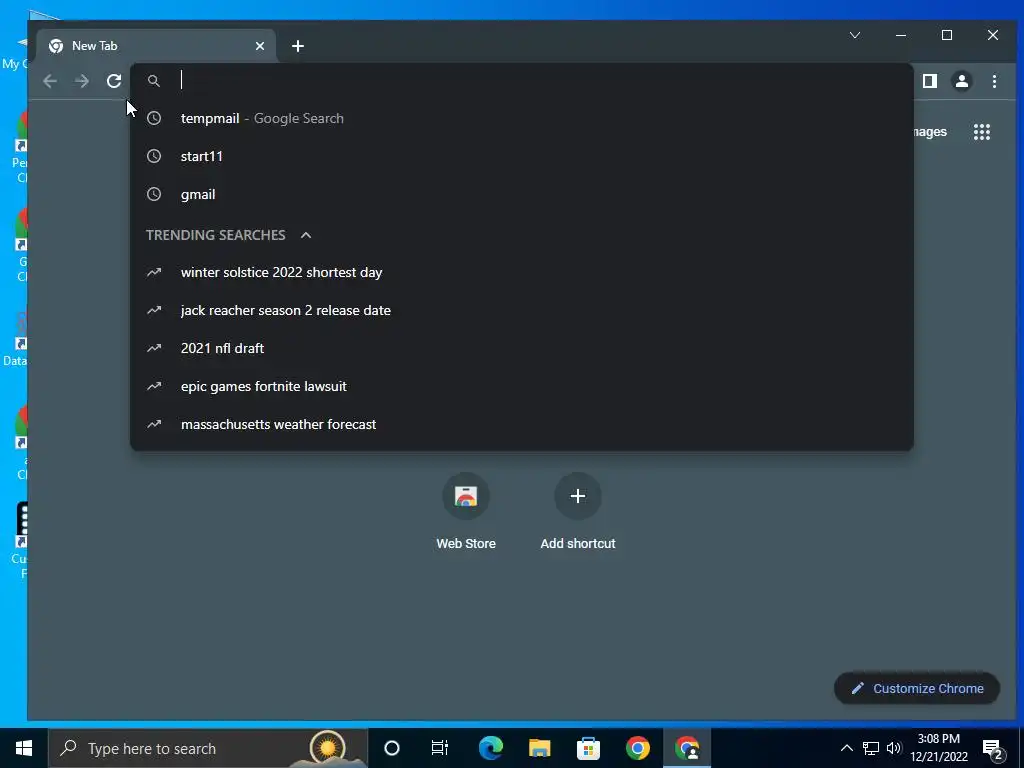The height and width of the screenshot is (768, 1024).
Task: Open Google apps grid
Action: click(x=982, y=132)
